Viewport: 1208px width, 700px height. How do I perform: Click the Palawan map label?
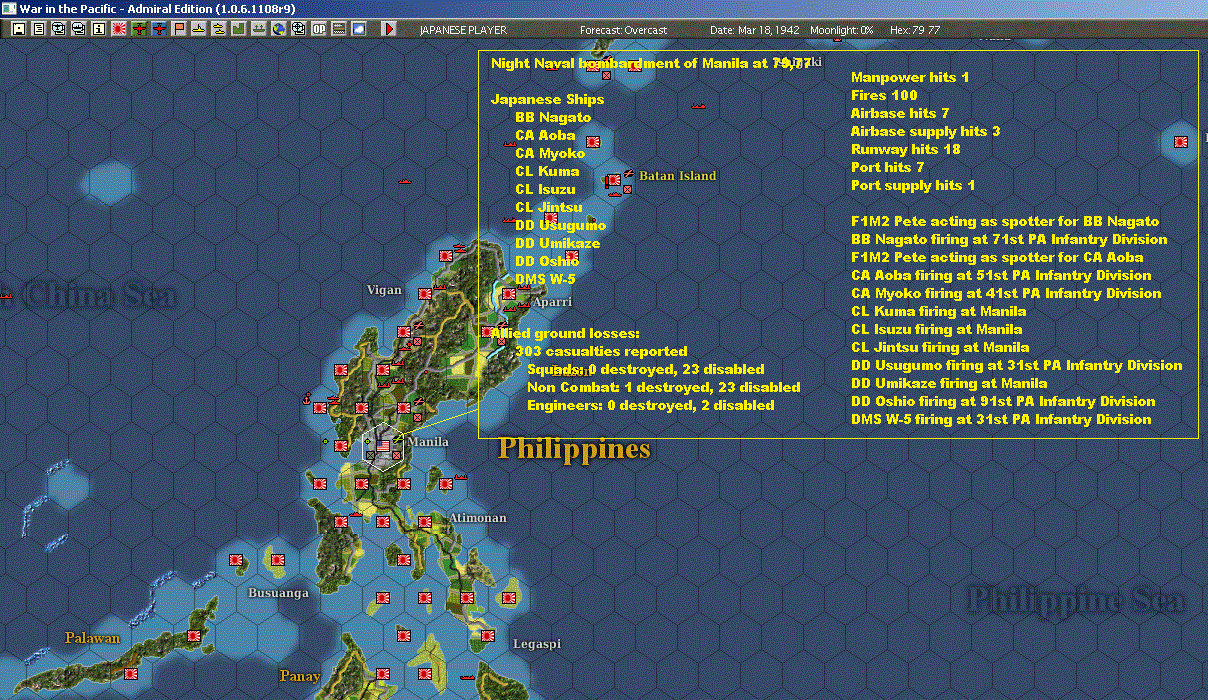[x=92, y=638]
